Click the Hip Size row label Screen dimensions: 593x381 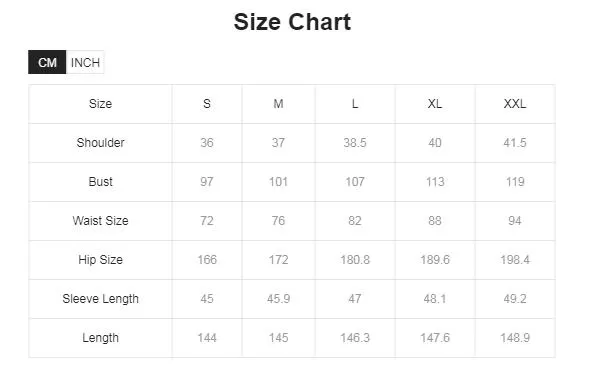(x=100, y=260)
